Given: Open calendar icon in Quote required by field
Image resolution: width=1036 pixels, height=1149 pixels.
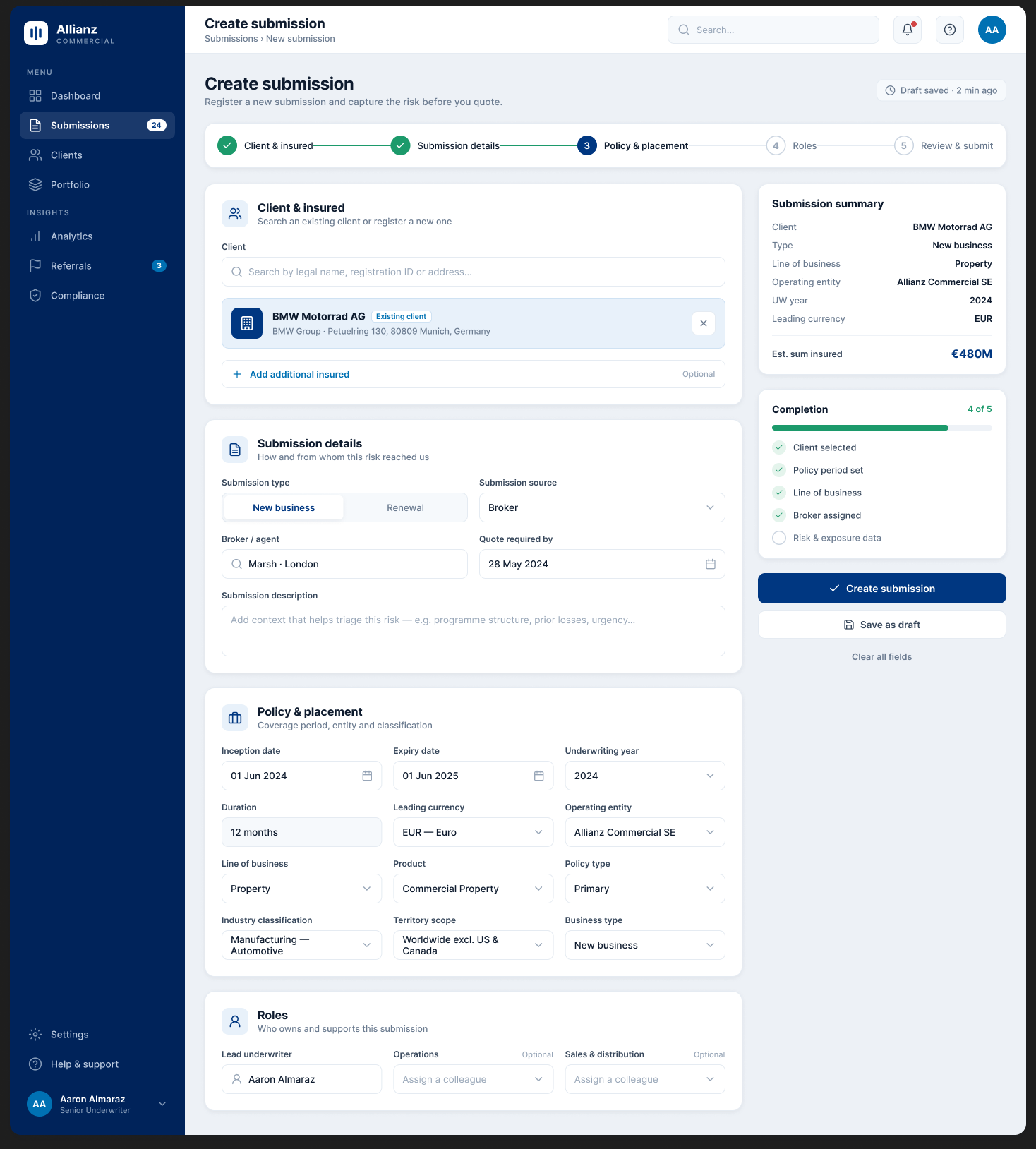Looking at the screenshot, I should (x=711, y=564).
